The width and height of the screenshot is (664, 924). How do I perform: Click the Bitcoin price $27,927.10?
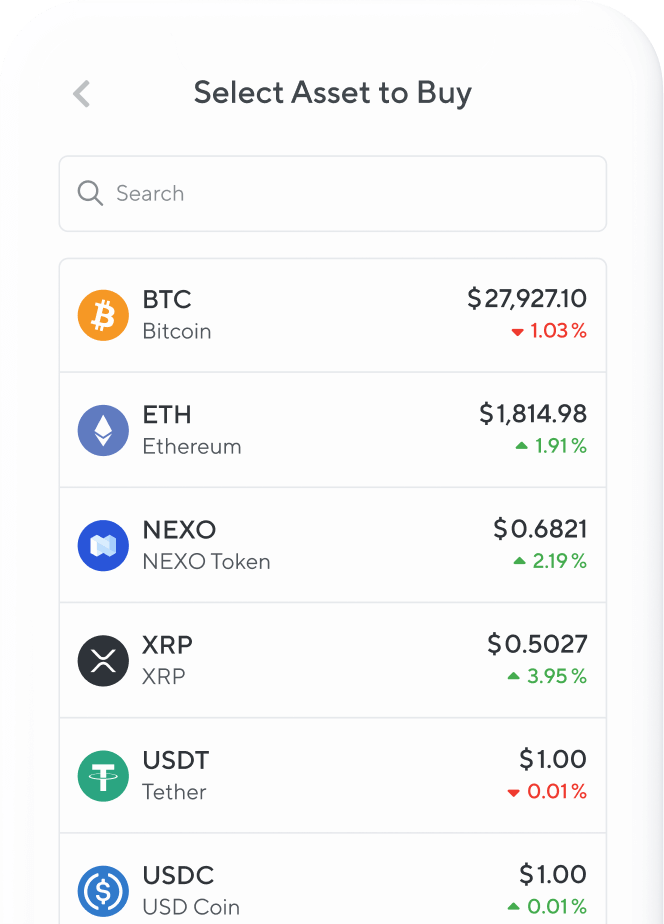coord(527,298)
